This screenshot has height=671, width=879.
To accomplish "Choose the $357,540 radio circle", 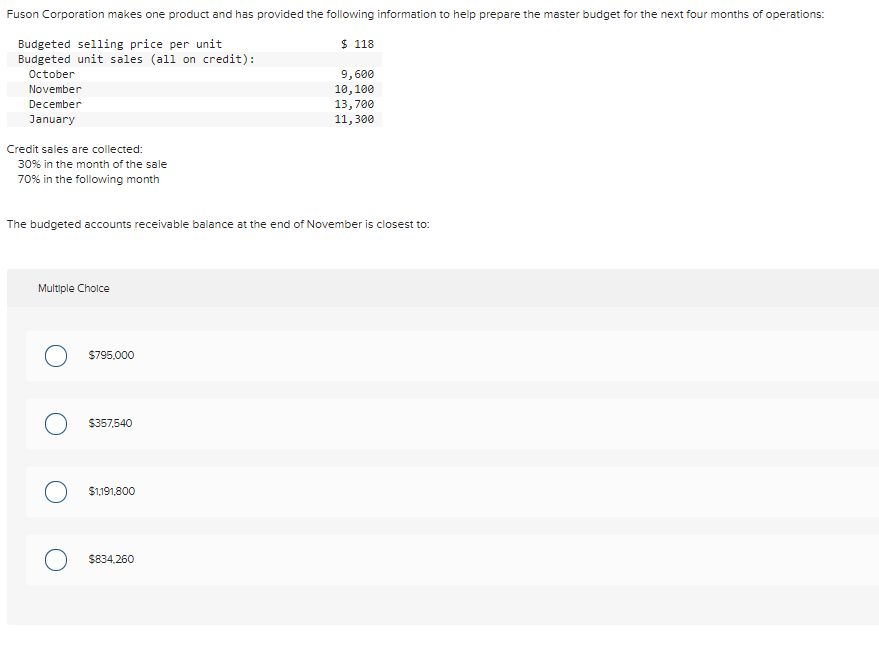I will 56,424.
